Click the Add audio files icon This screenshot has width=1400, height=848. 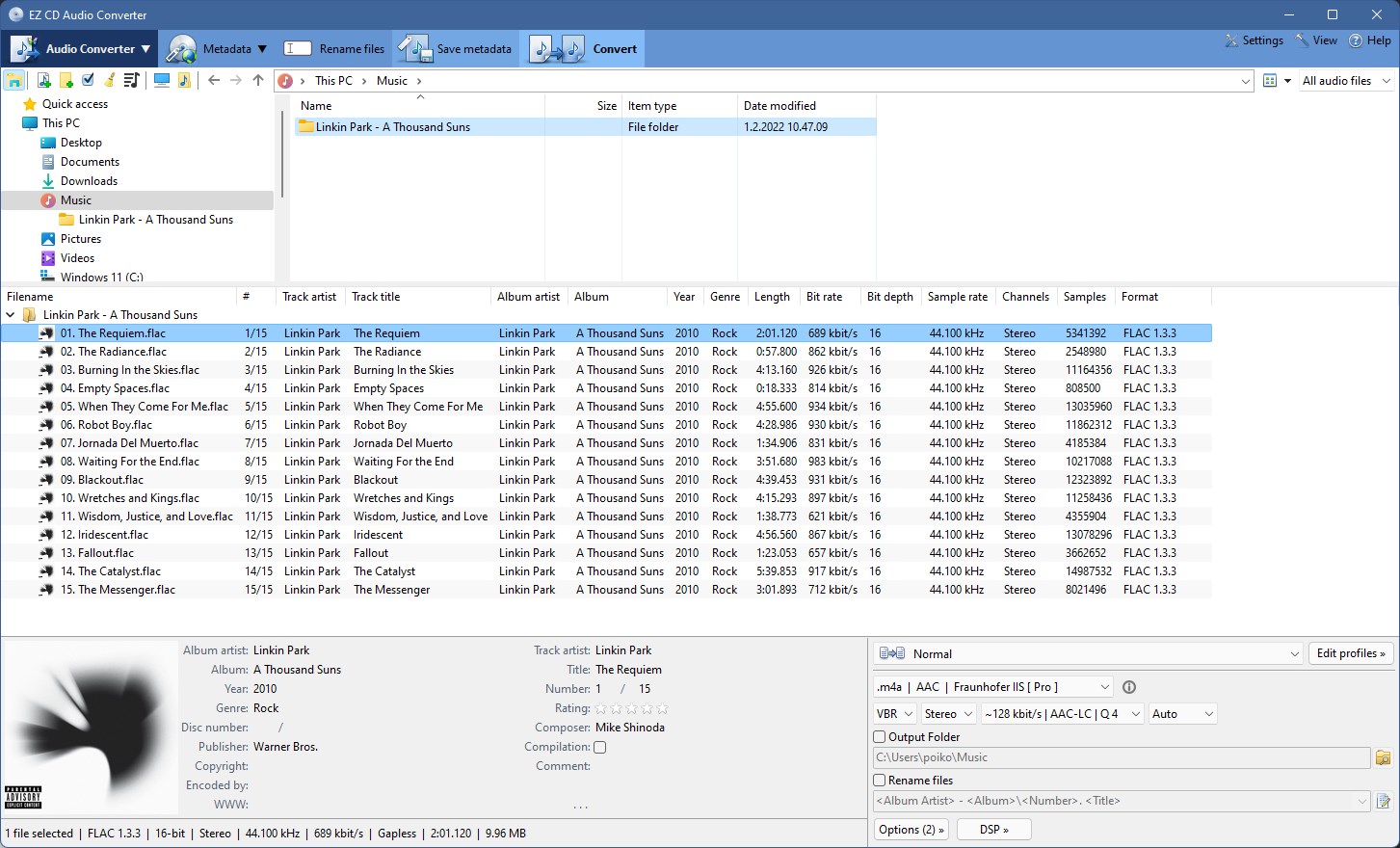pos(44,80)
